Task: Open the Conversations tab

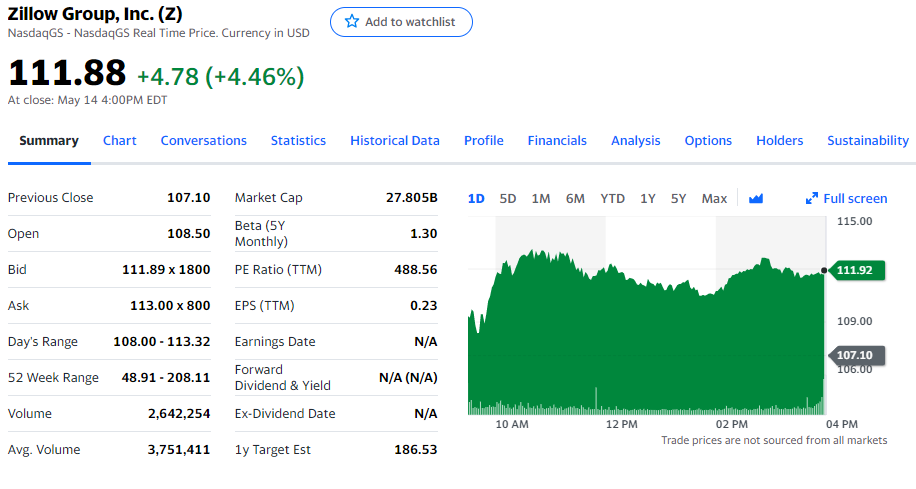Action: tap(204, 141)
